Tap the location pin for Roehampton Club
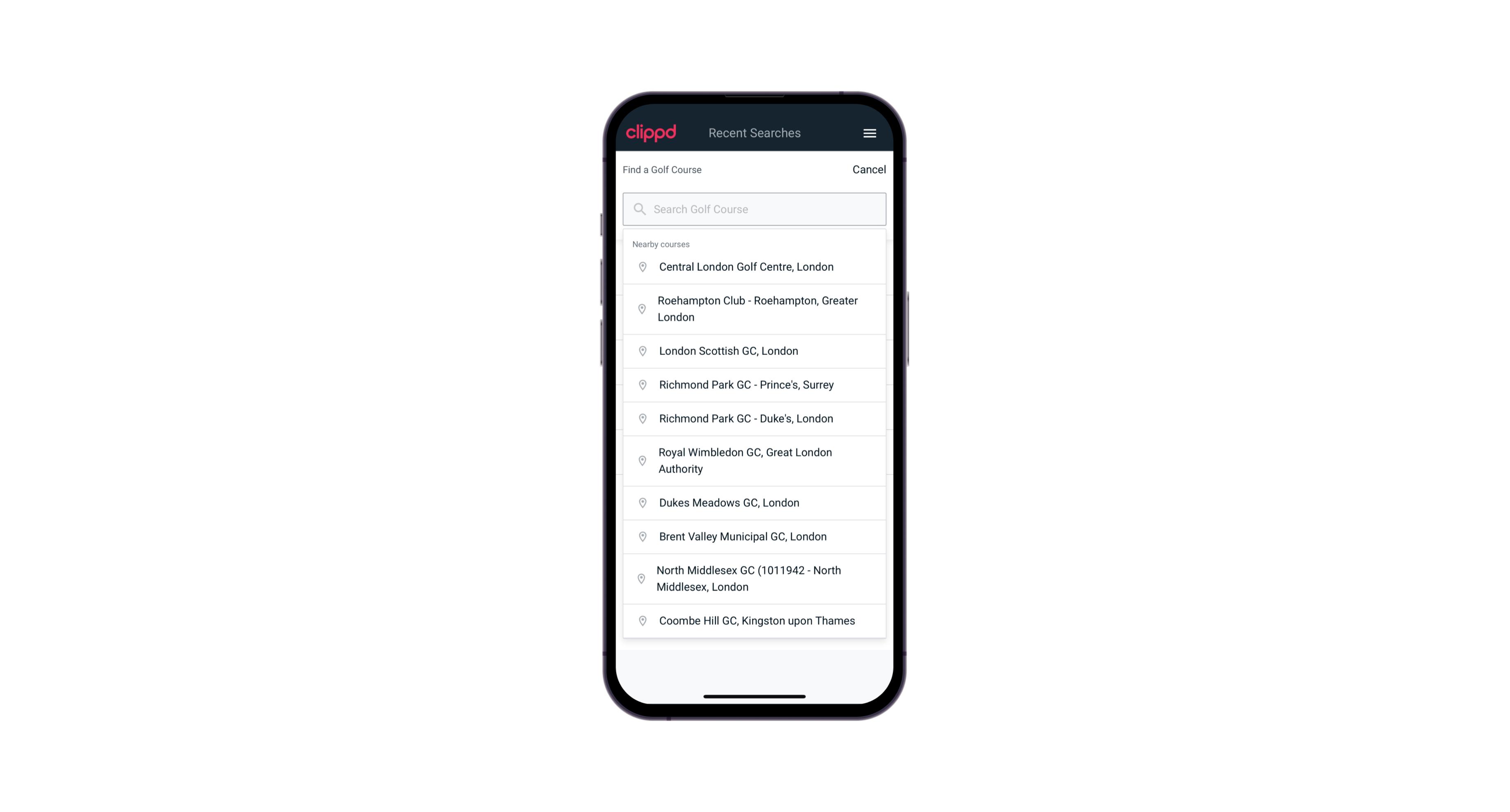 [641, 309]
